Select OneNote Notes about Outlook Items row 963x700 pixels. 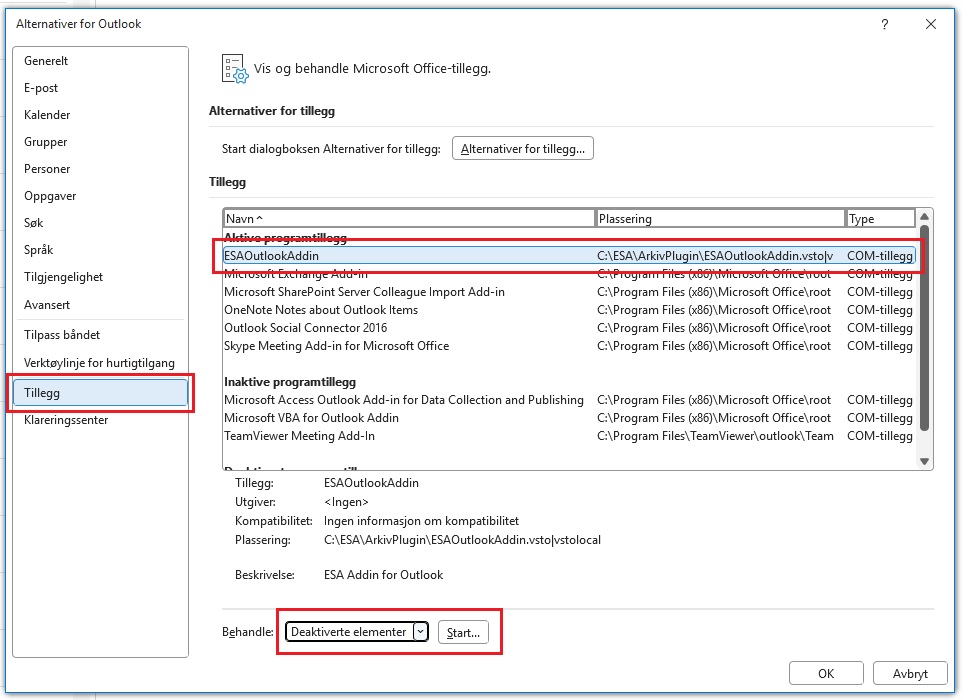click(x=569, y=310)
